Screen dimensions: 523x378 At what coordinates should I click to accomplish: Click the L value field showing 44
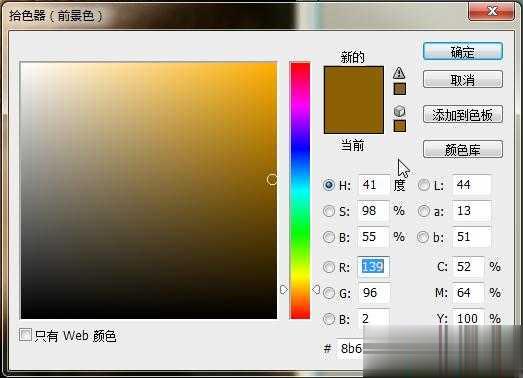click(x=472, y=184)
